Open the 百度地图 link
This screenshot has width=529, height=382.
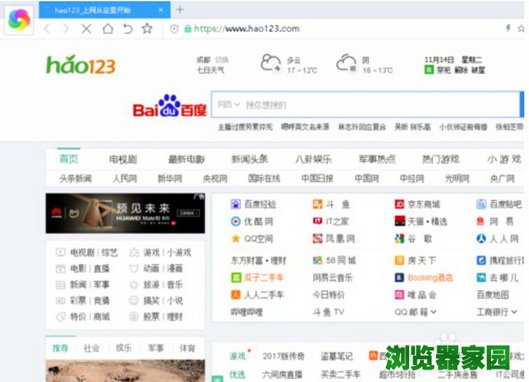493,295
